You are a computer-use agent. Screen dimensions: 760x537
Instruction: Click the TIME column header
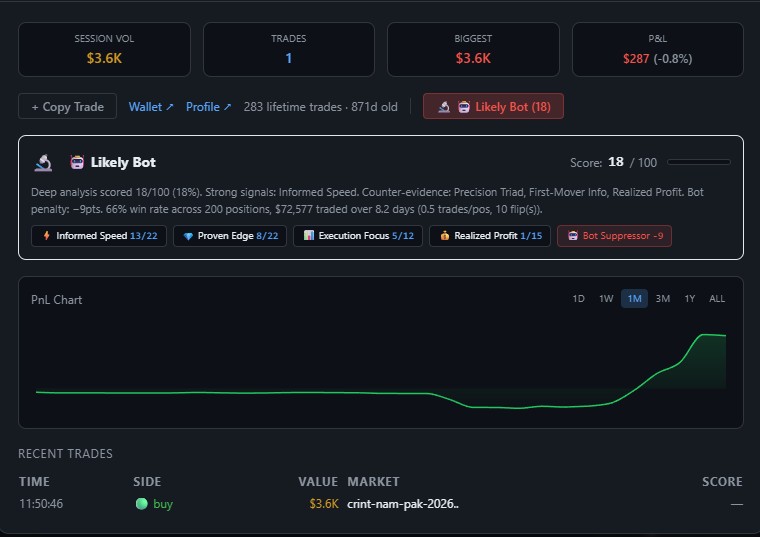(34, 481)
